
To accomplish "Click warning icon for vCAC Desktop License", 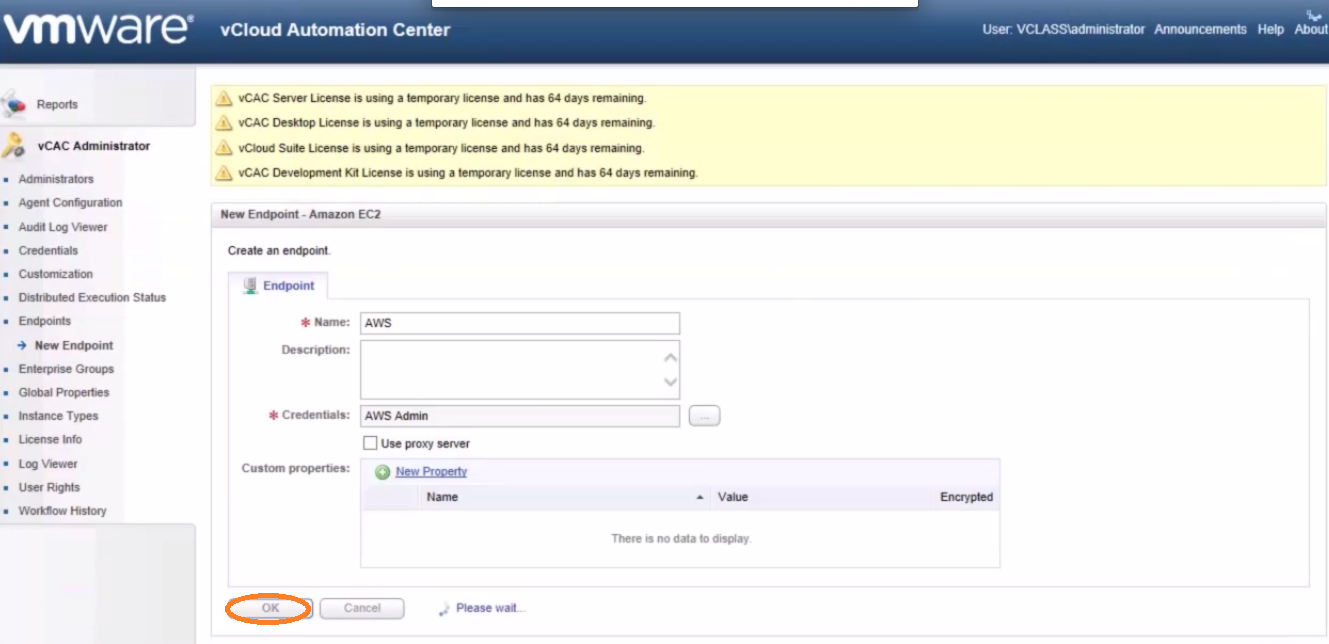I will pyautogui.click(x=225, y=123).
